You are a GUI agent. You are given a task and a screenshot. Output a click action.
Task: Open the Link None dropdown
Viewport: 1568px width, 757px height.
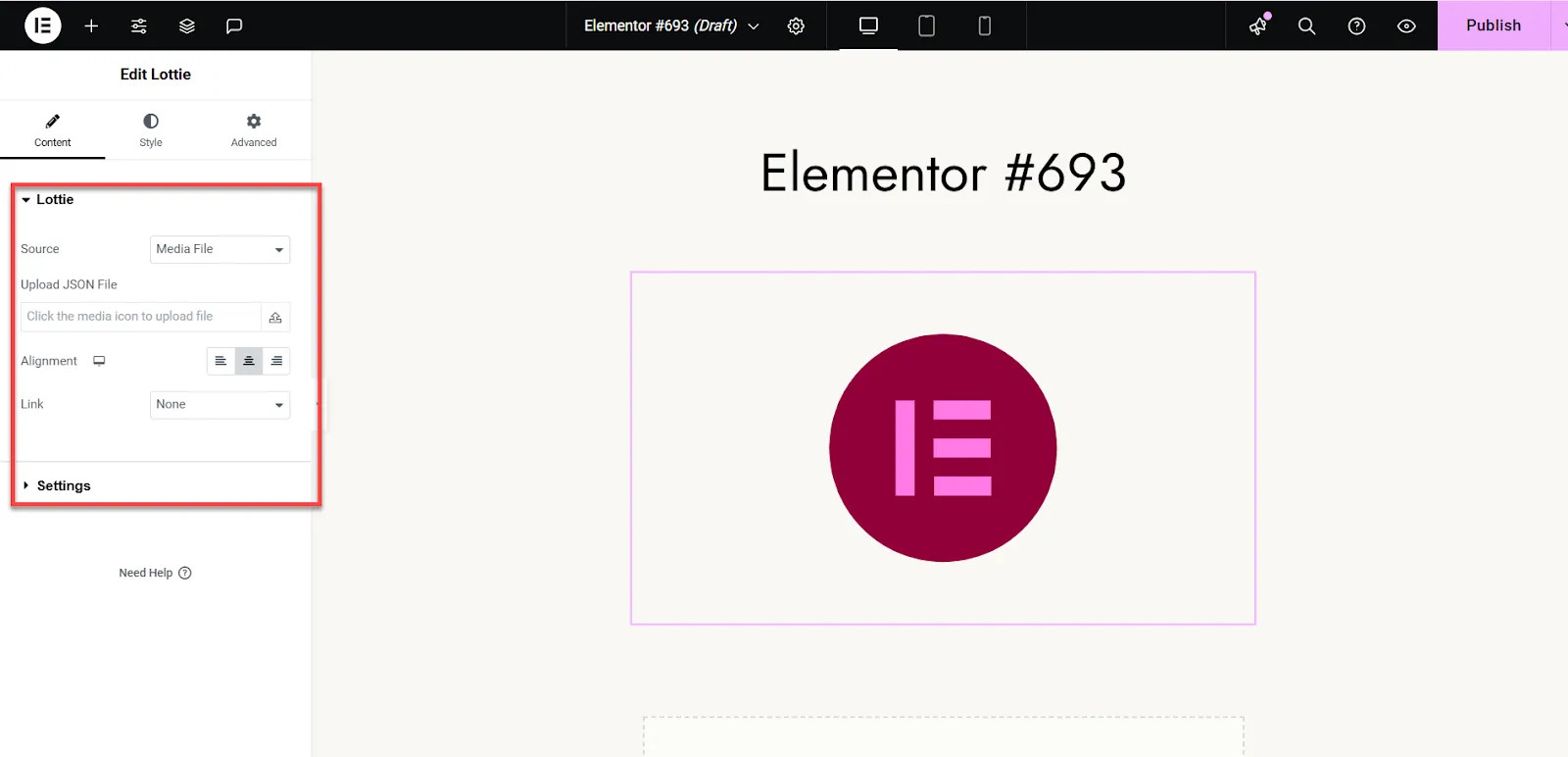click(220, 404)
